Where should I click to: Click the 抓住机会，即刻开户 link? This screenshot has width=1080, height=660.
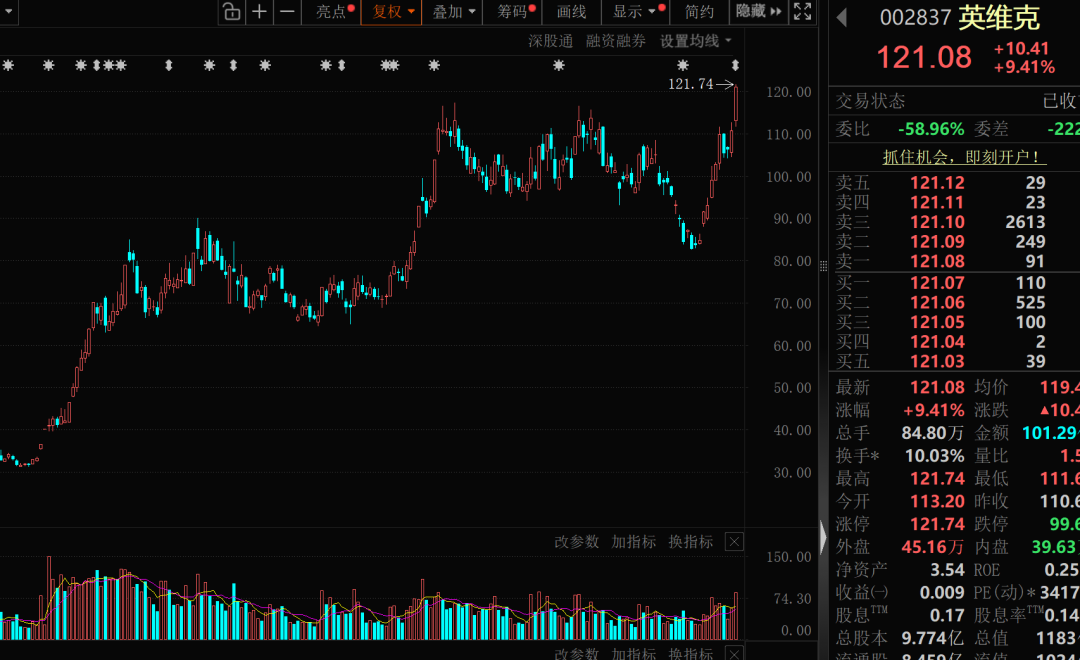[963, 157]
